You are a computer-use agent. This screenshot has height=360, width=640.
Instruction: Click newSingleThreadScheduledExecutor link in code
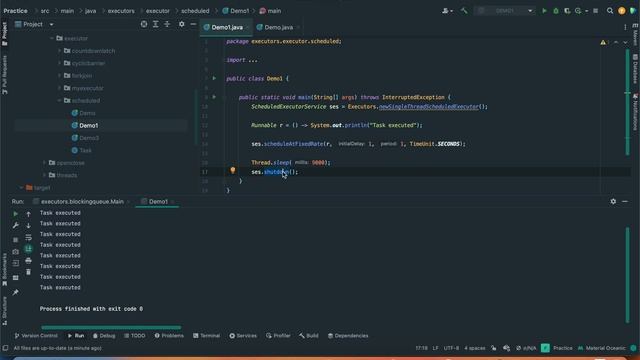[x=429, y=107]
